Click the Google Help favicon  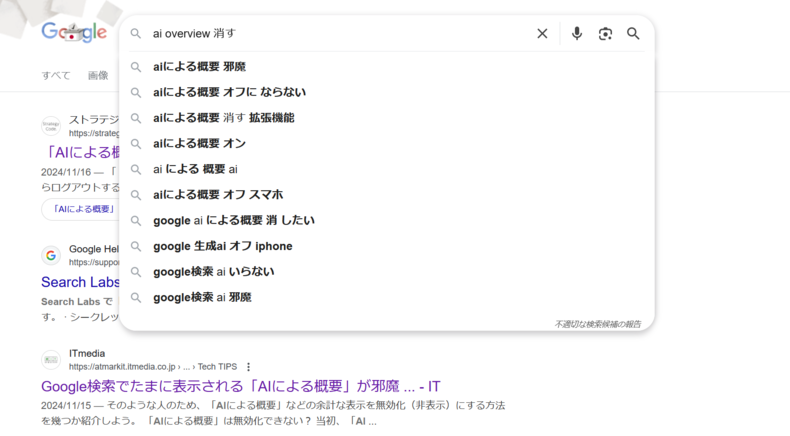51,256
